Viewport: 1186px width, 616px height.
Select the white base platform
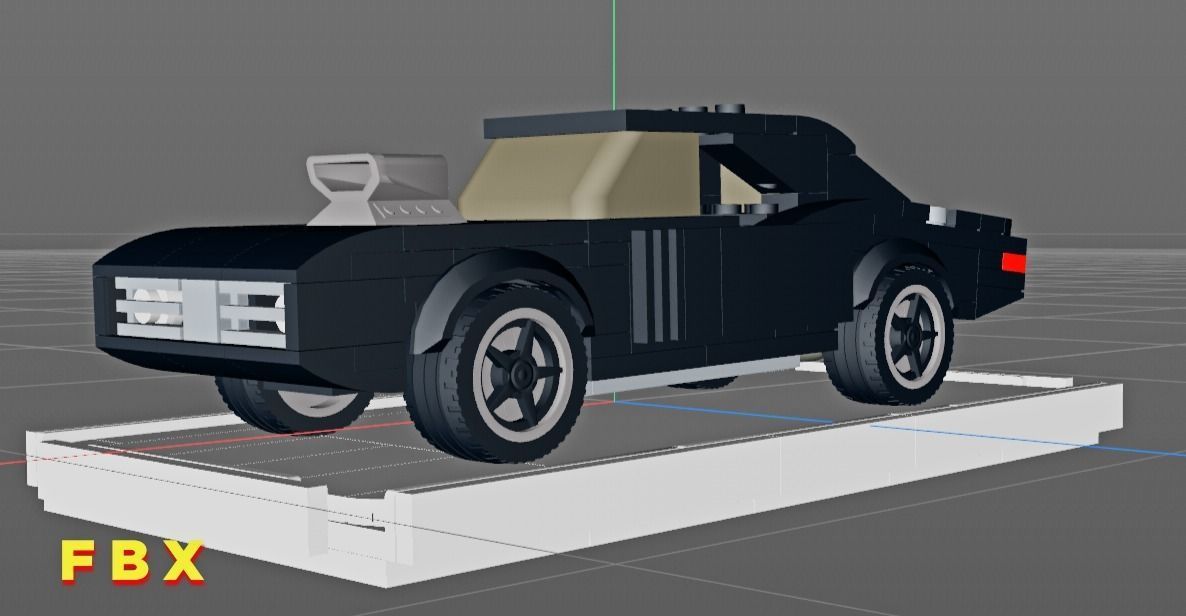[575, 473]
